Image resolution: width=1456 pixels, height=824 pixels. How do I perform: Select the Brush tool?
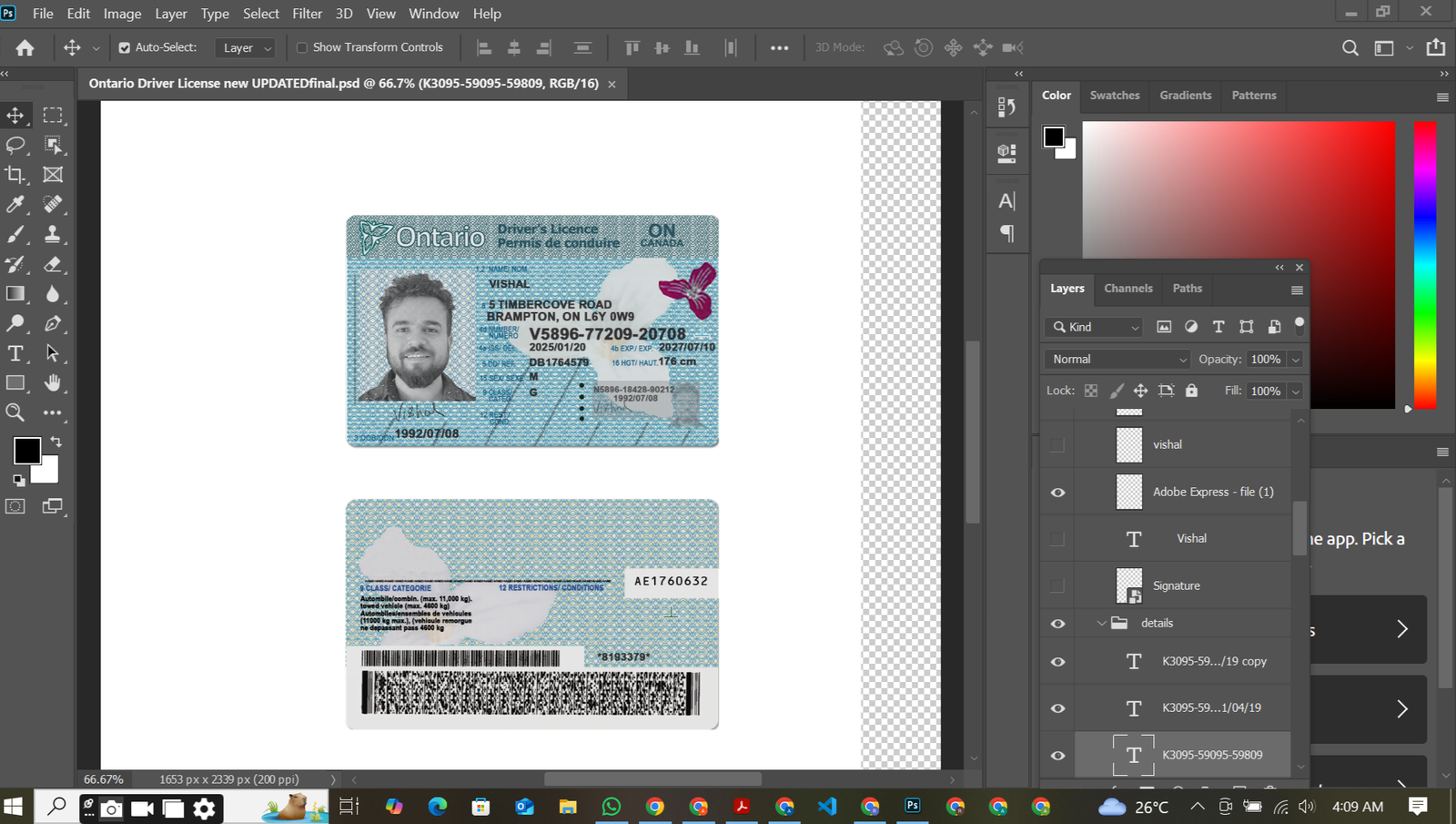click(15, 234)
